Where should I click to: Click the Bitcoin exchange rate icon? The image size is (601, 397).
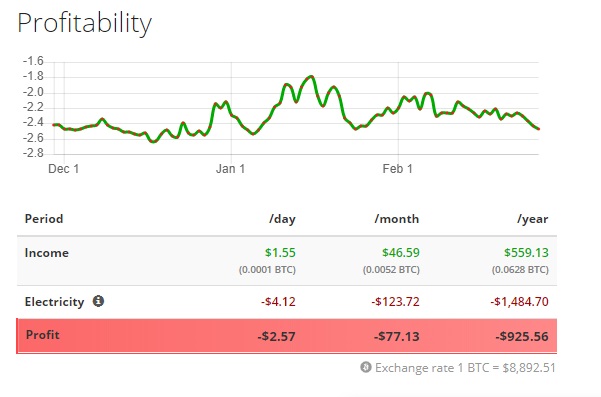click(366, 367)
